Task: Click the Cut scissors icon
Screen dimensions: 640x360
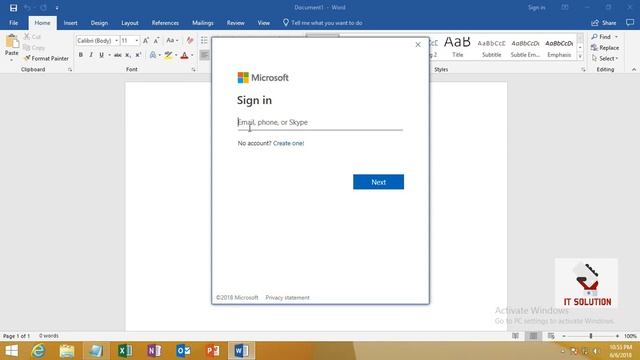Action: 27,37
